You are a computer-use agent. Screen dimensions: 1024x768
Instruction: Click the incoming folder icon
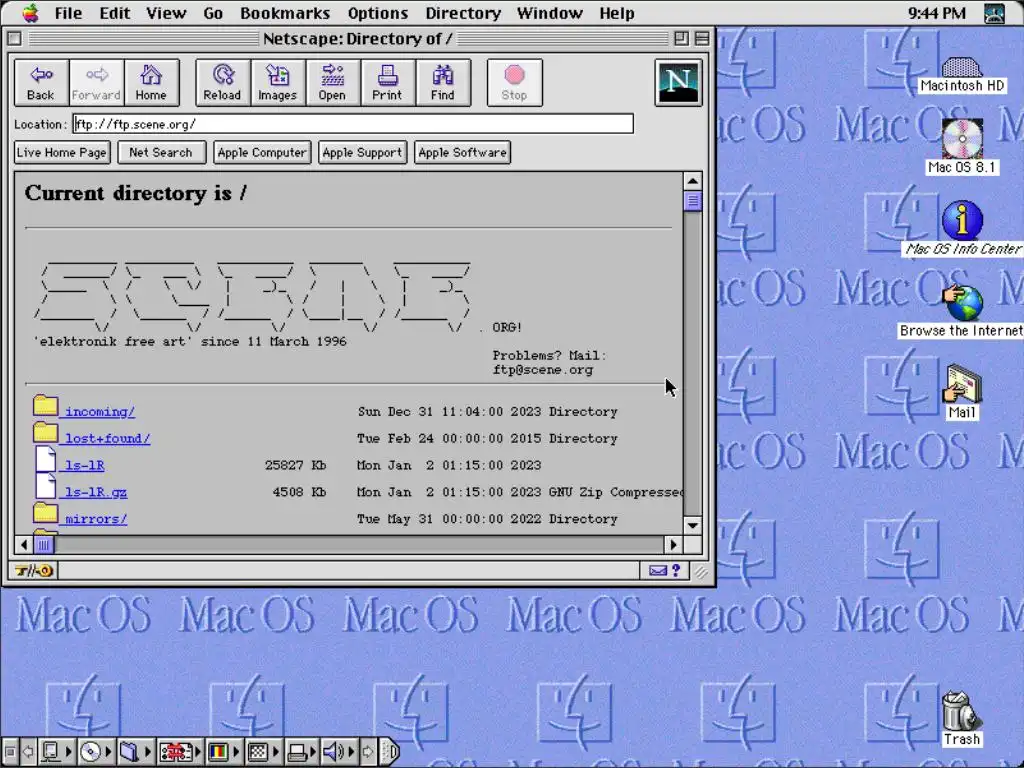point(46,406)
